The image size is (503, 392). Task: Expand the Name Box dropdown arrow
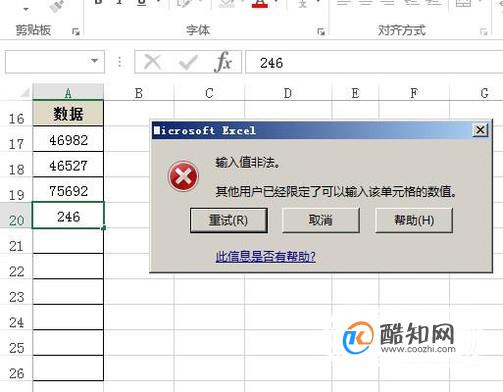coord(94,61)
